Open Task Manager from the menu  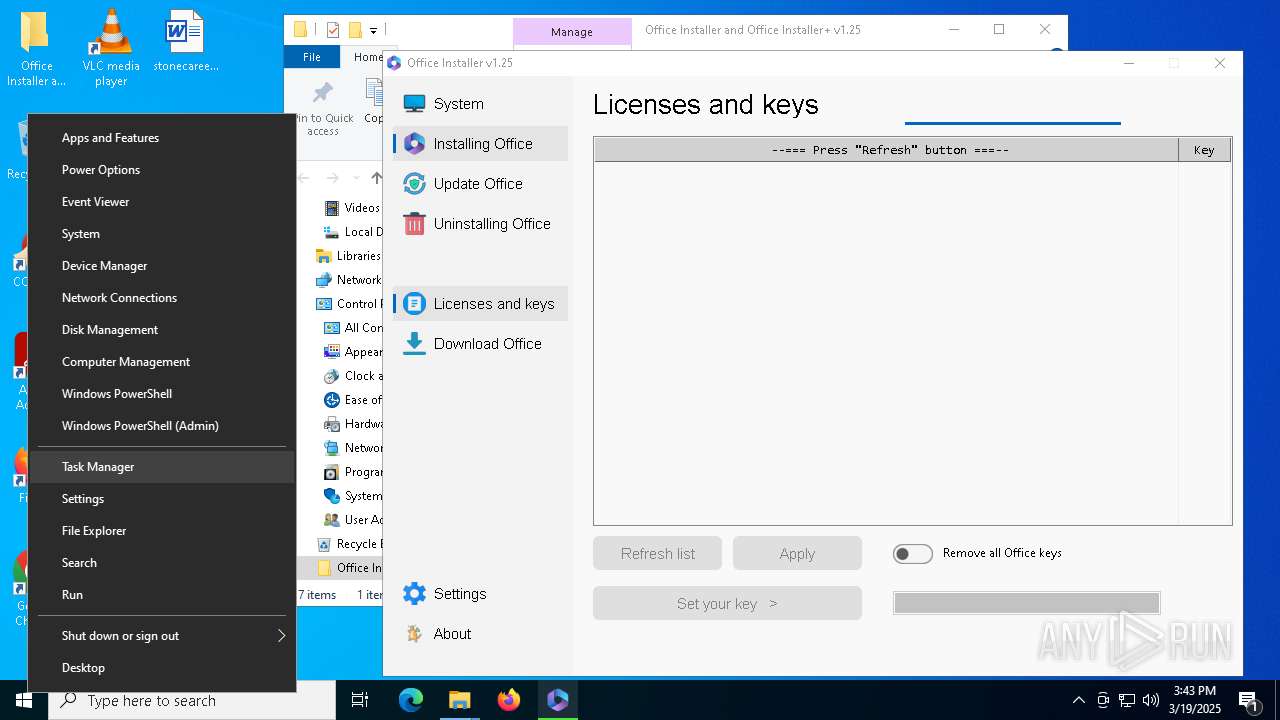[162, 467]
